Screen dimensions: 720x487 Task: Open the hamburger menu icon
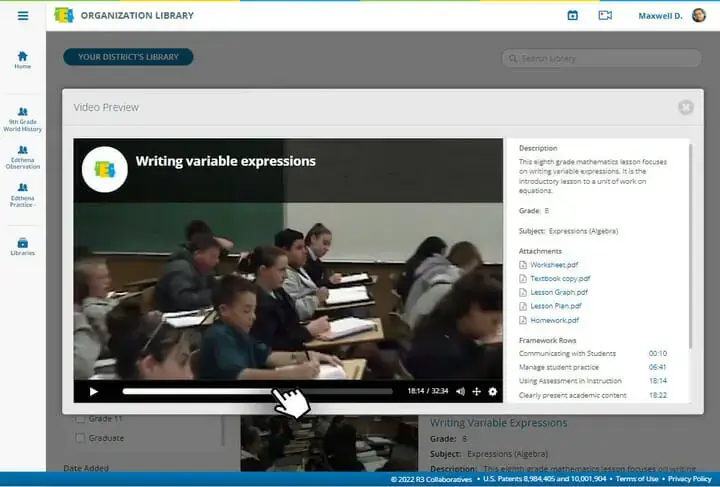pos(23,16)
